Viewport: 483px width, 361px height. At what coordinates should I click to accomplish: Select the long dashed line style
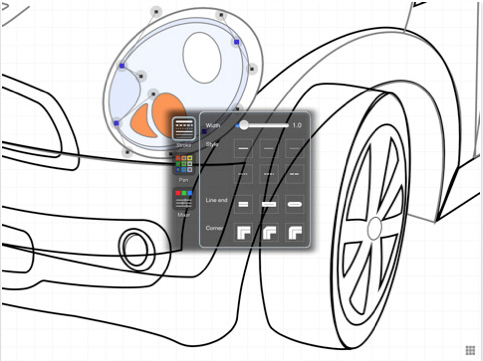pos(295,174)
